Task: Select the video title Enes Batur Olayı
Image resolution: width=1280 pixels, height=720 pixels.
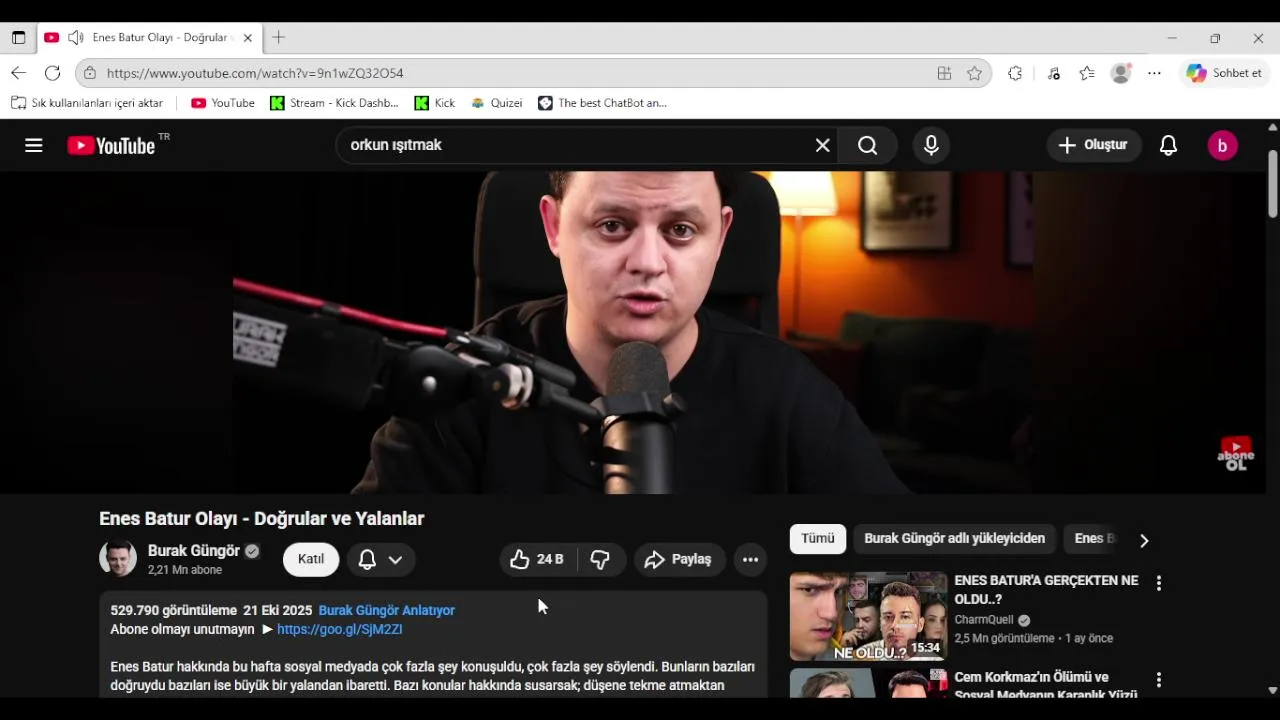Action: [x=262, y=519]
